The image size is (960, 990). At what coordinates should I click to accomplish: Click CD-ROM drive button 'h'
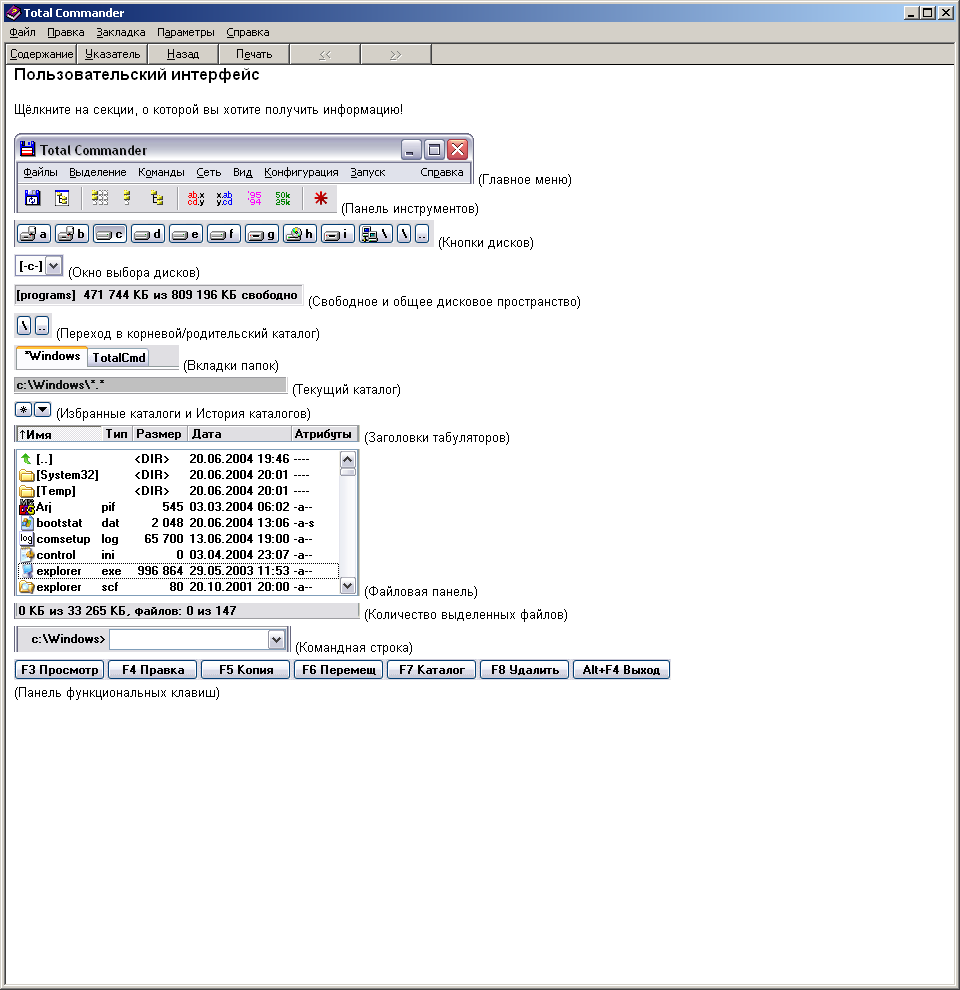[299, 234]
